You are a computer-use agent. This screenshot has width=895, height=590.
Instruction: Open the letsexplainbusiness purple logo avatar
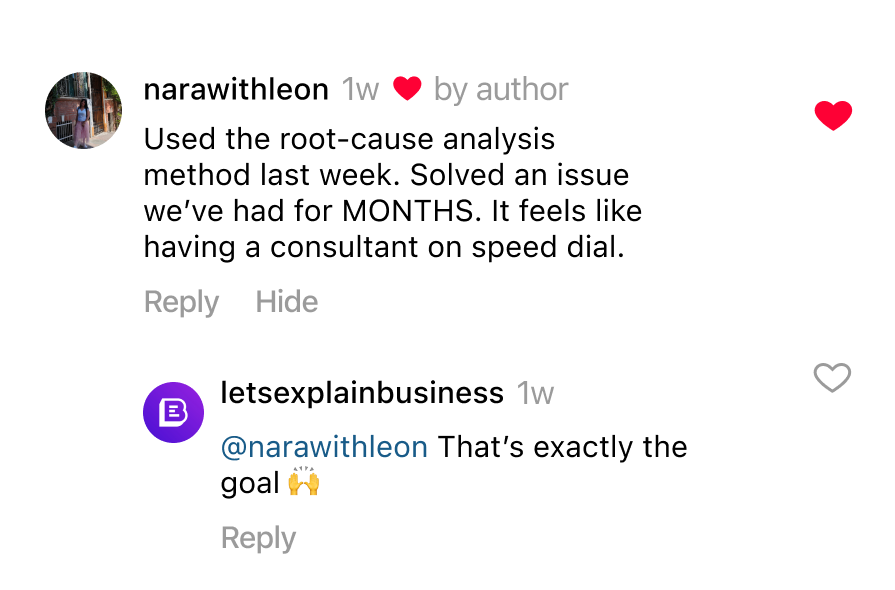point(174,412)
